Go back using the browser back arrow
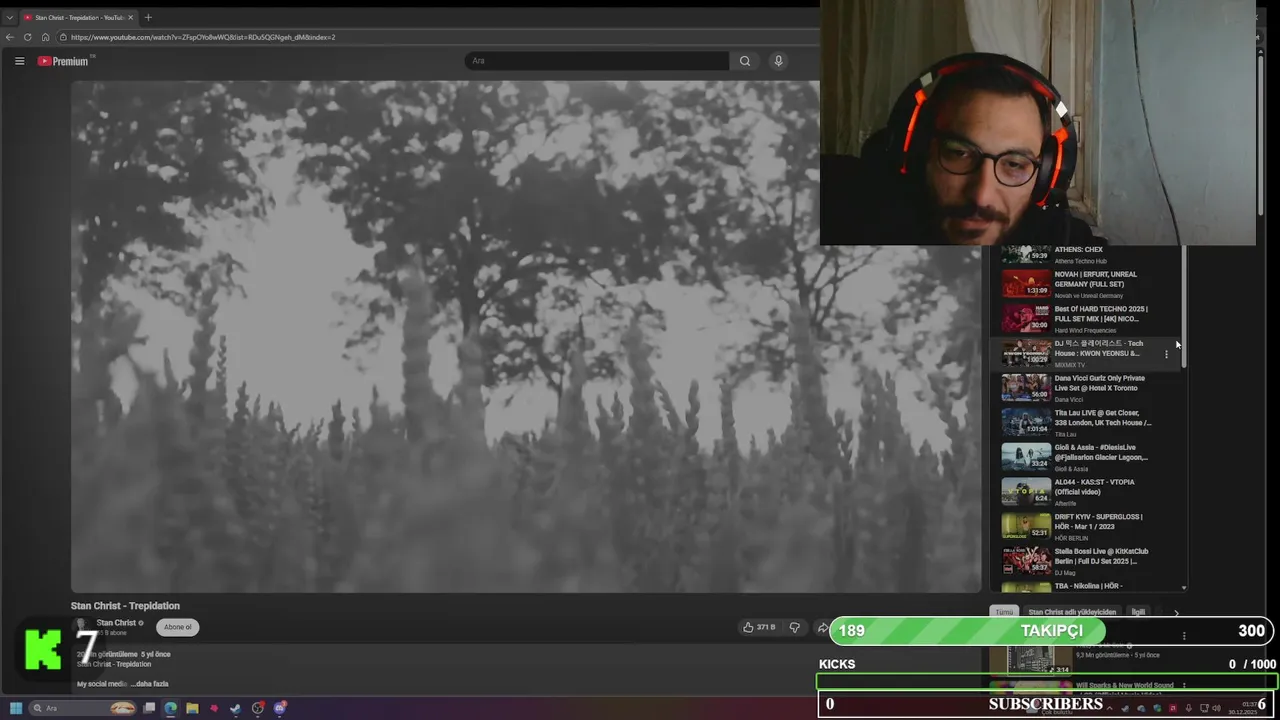The height and width of the screenshot is (720, 1280). (x=10, y=37)
